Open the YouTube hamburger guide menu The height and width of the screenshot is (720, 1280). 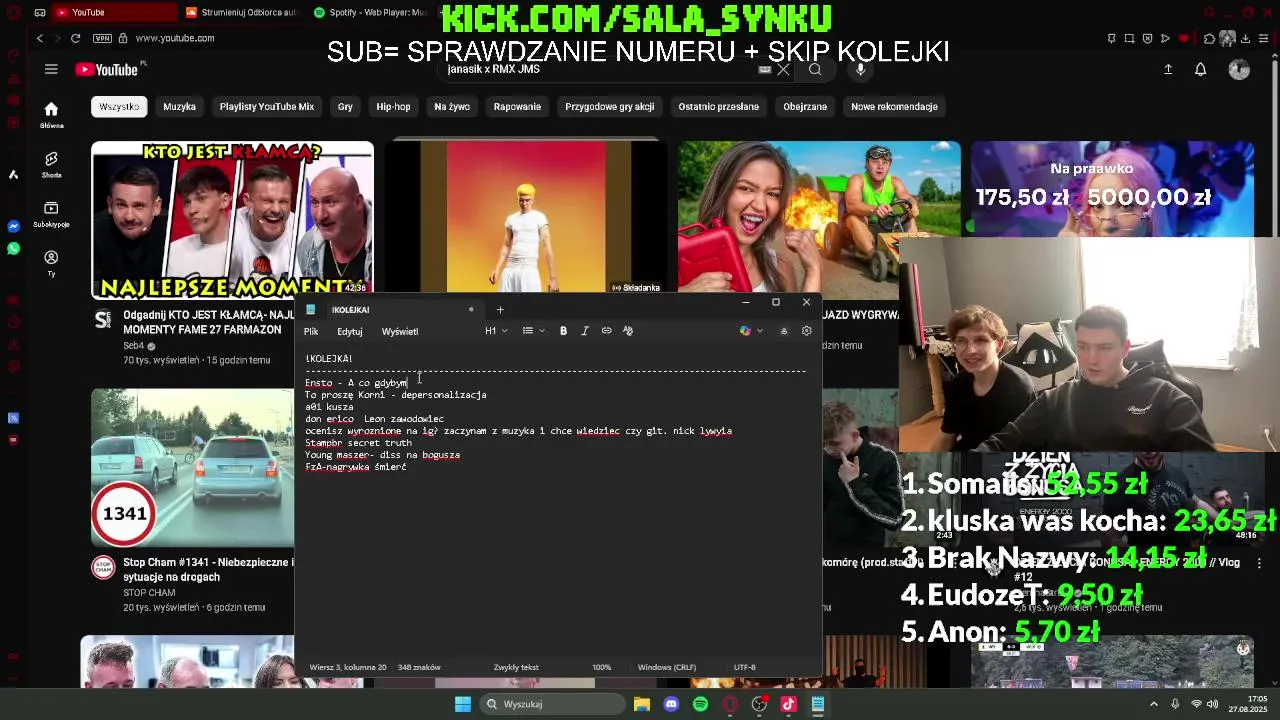[51, 69]
